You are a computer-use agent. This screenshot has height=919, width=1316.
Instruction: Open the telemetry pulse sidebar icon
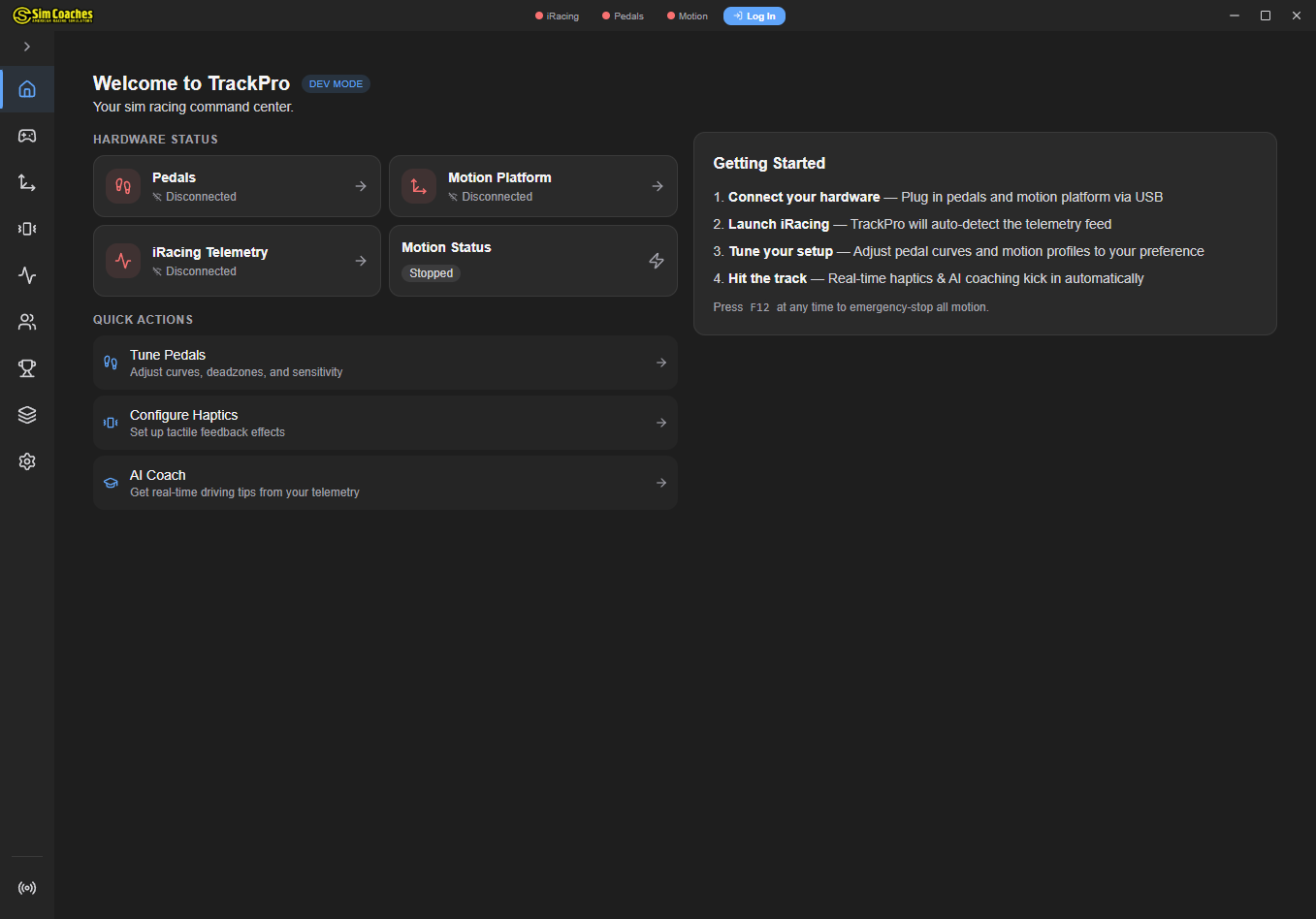tap(27, 275)
